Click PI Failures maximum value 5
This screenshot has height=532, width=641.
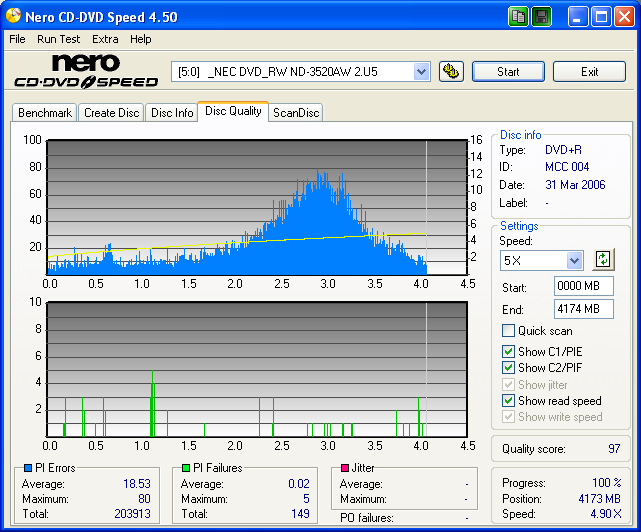click(306, 499)
